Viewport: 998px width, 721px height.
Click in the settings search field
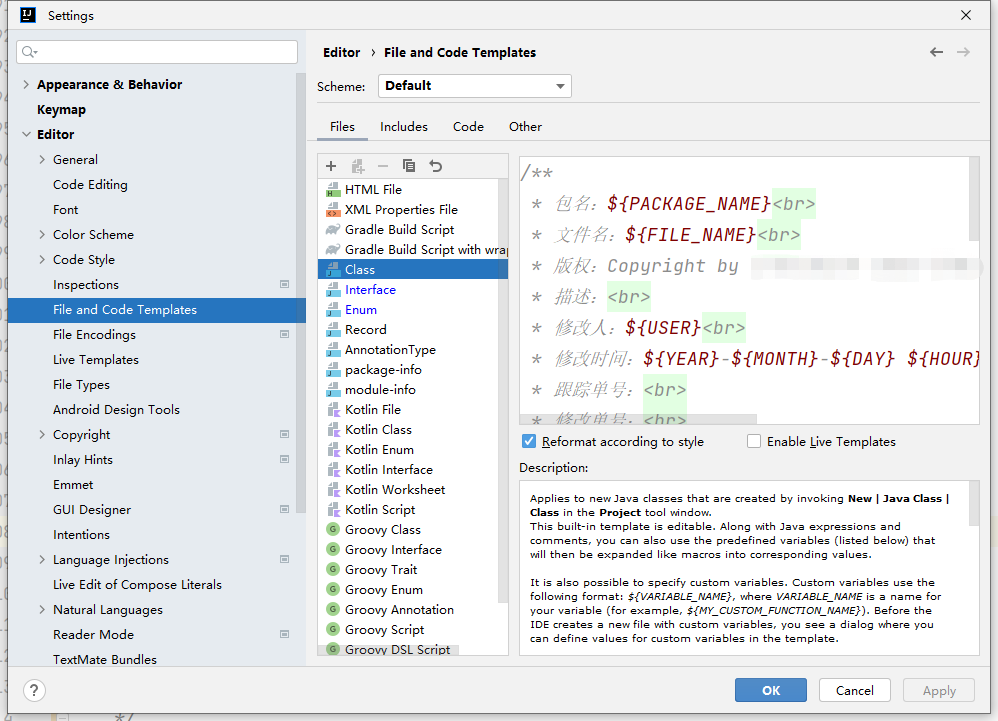[157, 52]
